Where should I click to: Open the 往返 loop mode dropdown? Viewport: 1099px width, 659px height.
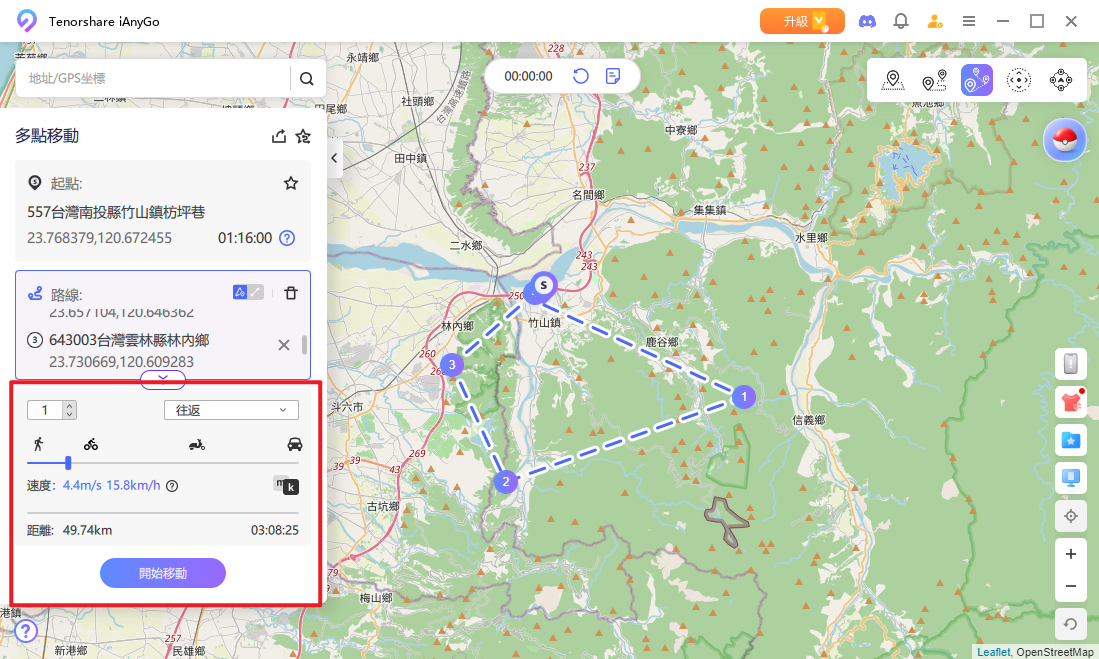(x=231, y=410)
